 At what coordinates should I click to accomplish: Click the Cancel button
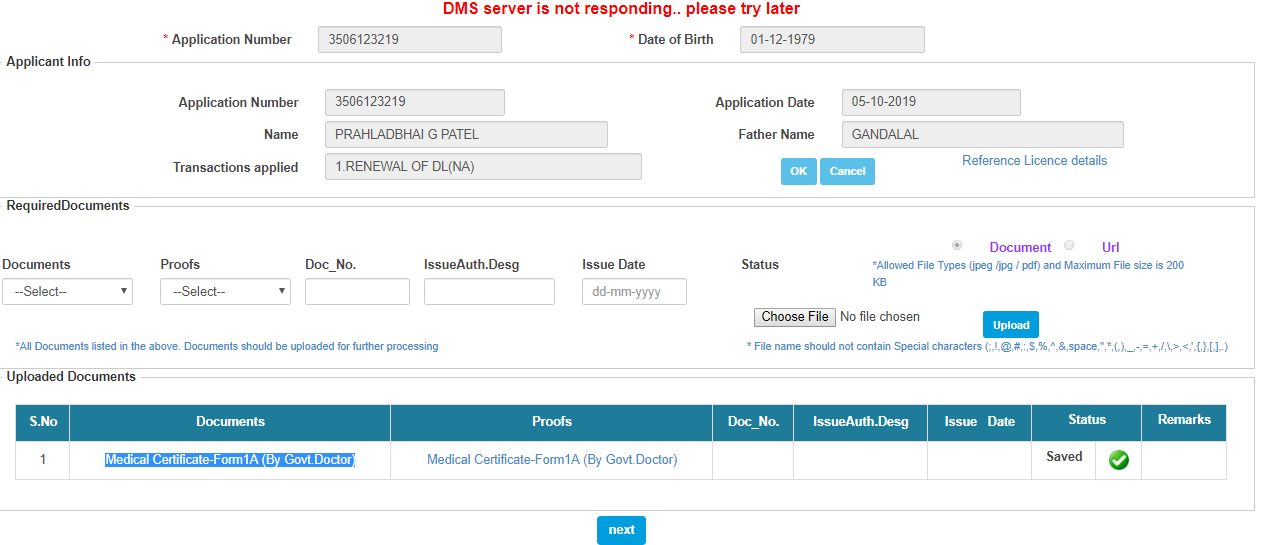point(847,171)
